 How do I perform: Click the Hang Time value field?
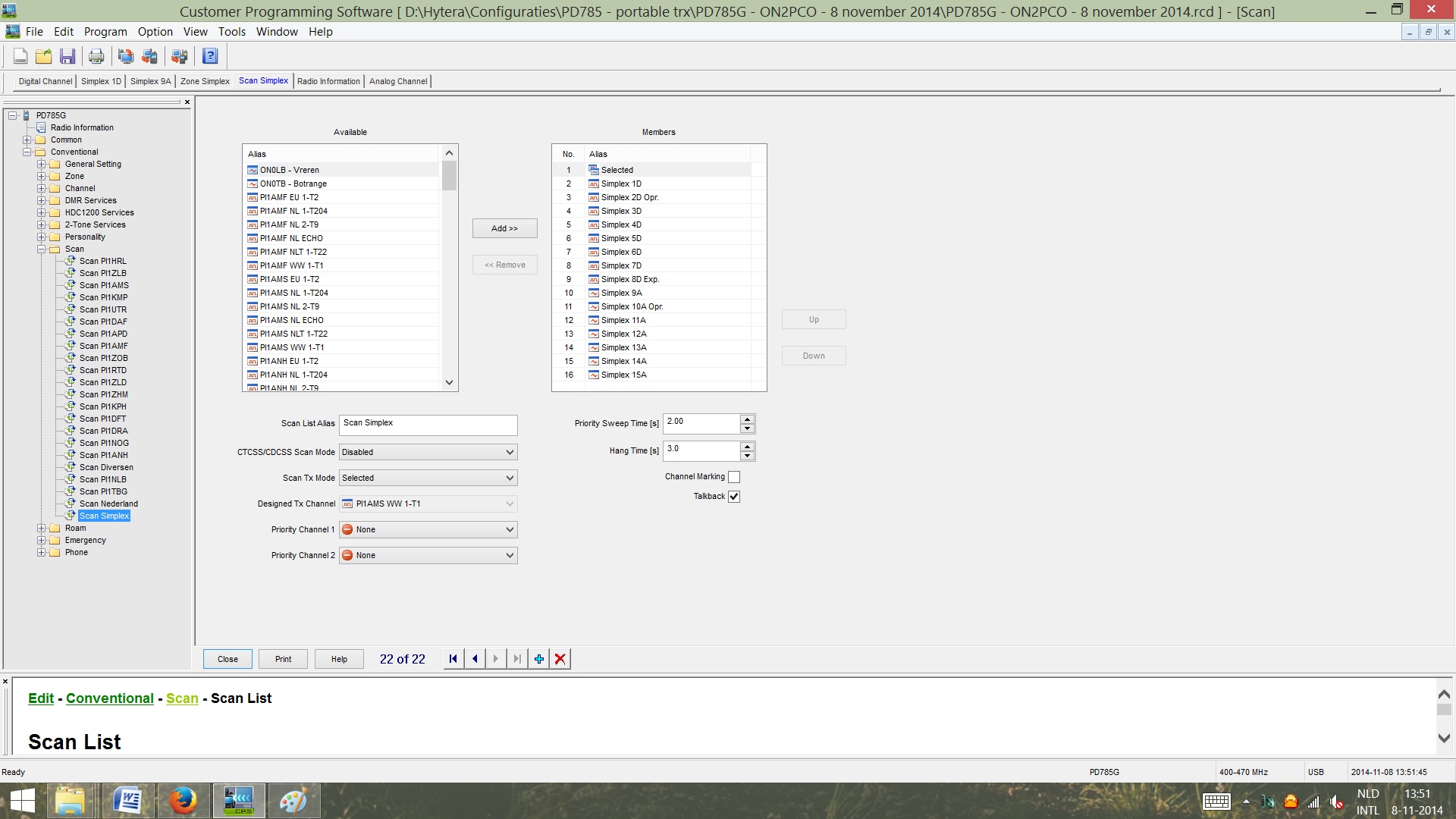pos(701,451)
